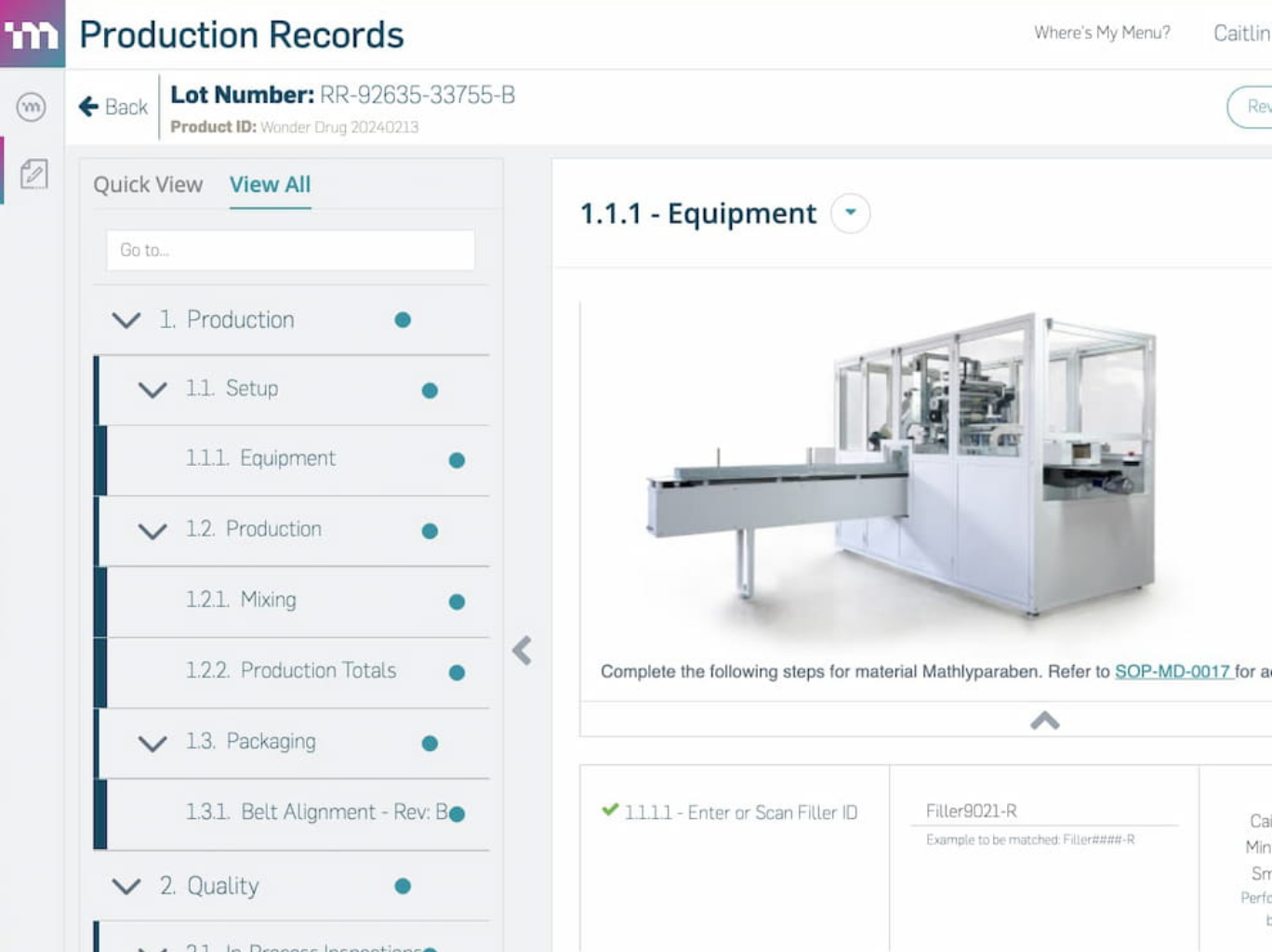This screenshot has width=1272, height=952.
Task: Click status dot for 1.2.1. Mixing
Action: [x=457, y=602]
